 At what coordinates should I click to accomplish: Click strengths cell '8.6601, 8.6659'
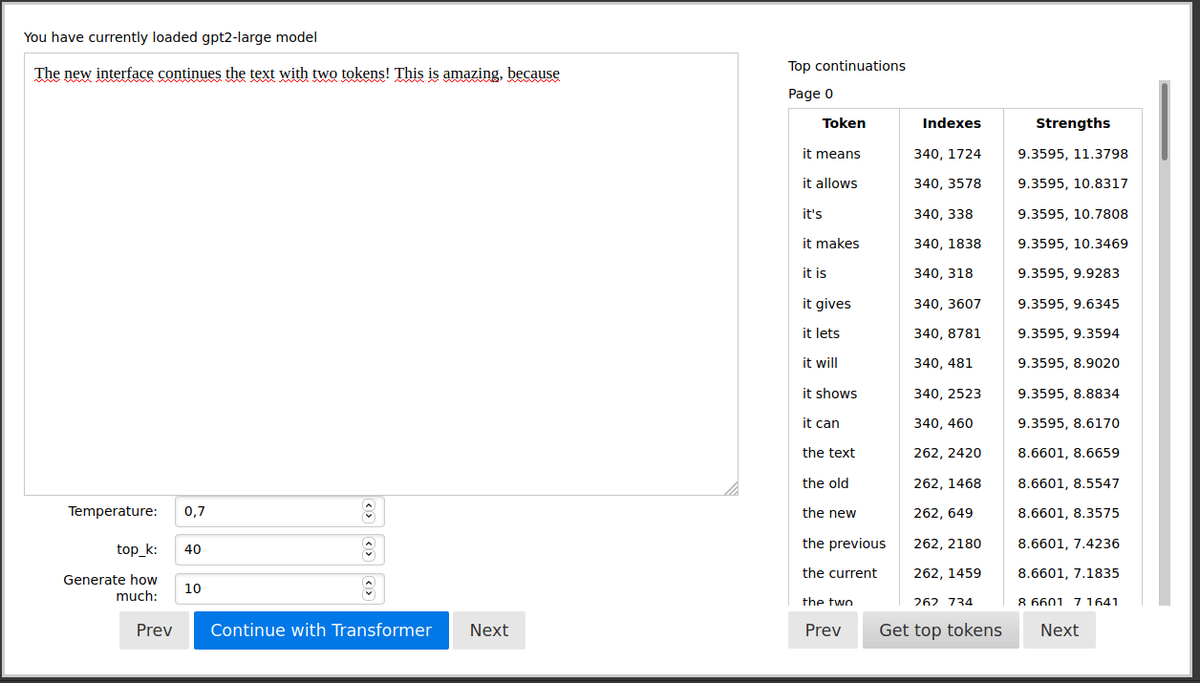[x=1073, y=453]
